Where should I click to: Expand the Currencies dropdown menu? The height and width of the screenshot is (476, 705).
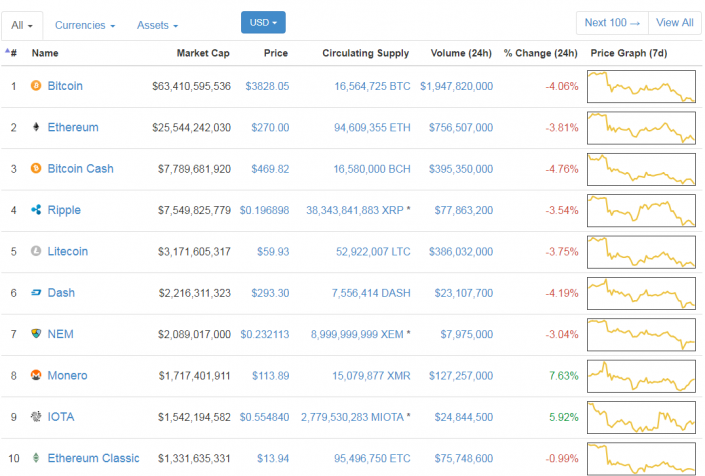pyautogui.click(x=84, y=24)
